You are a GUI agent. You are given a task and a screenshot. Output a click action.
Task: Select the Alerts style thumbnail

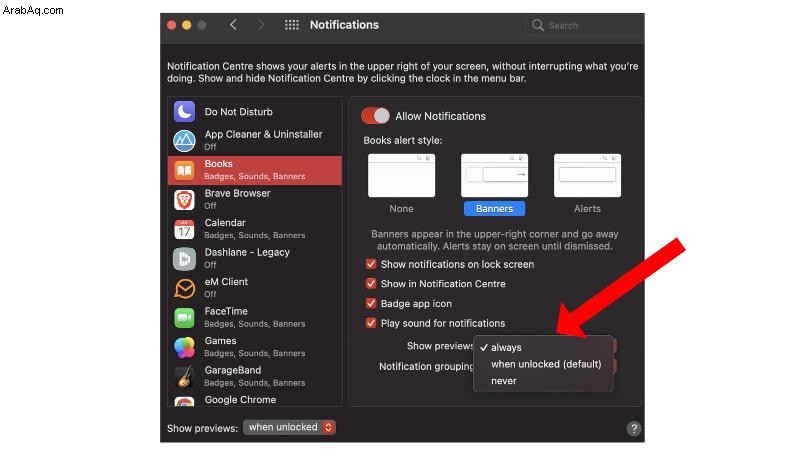(587, 176)
